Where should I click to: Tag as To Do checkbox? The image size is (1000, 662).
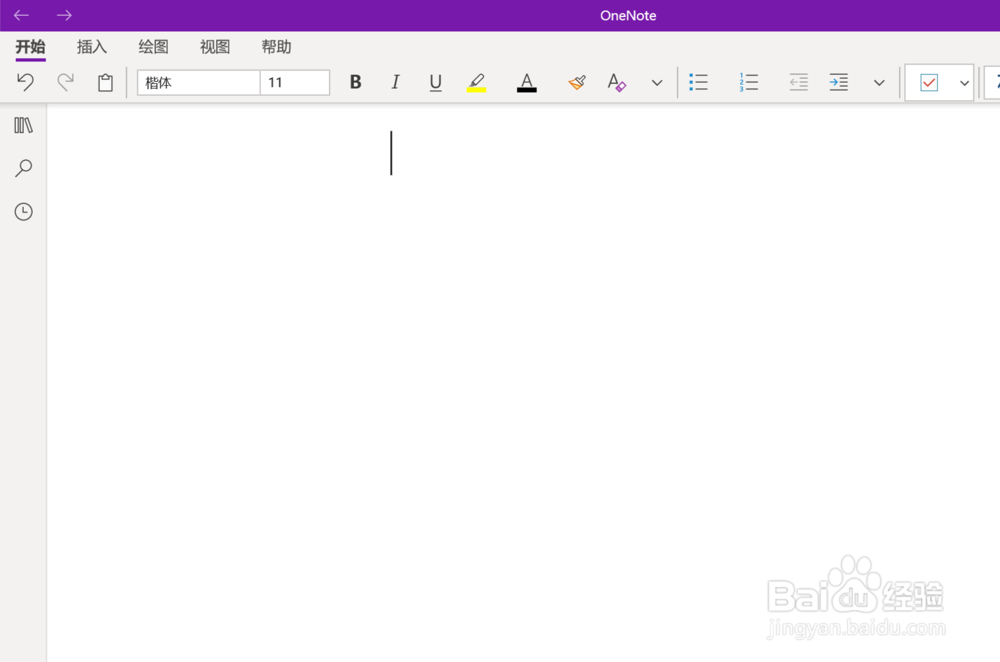(x=929, y=82)
